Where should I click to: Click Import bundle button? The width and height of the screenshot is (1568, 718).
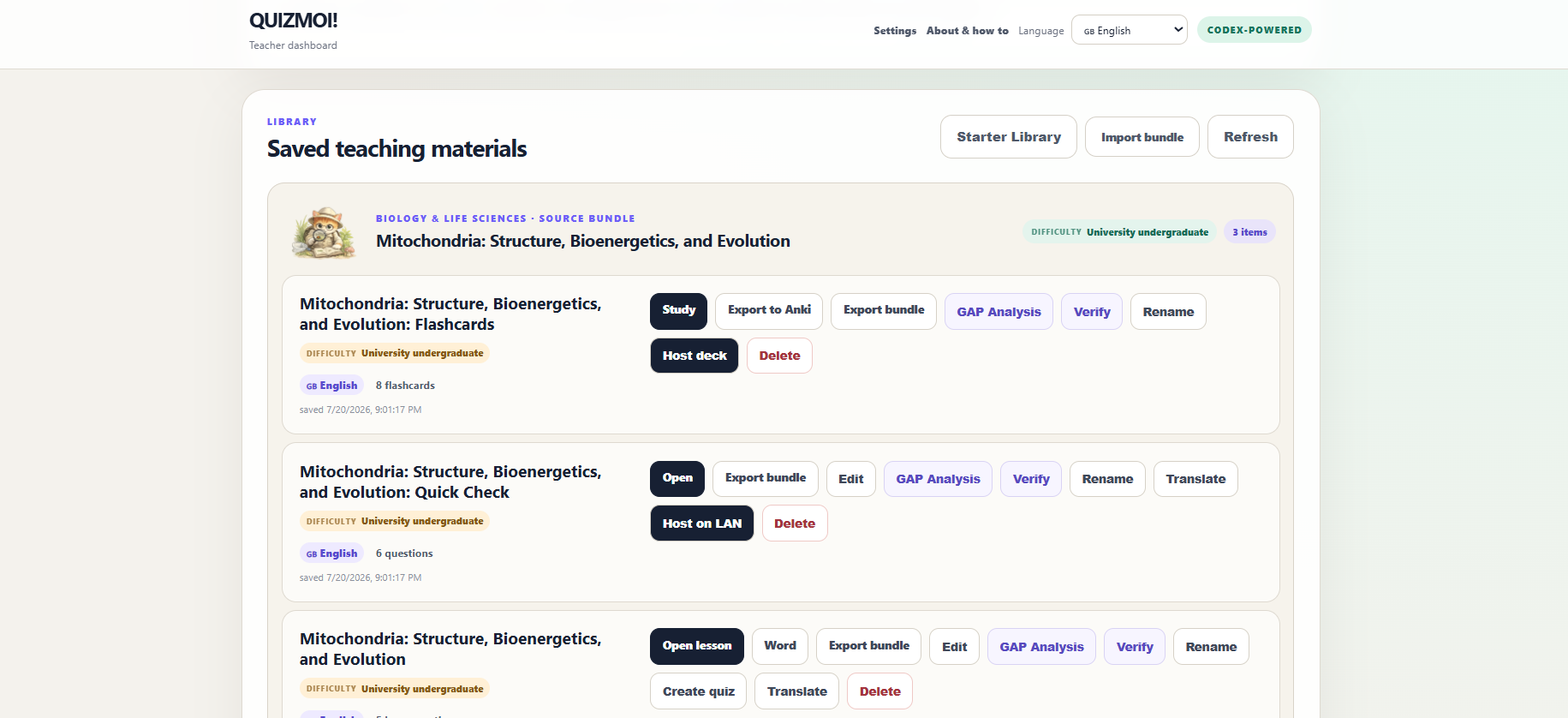coord(1142,137)
